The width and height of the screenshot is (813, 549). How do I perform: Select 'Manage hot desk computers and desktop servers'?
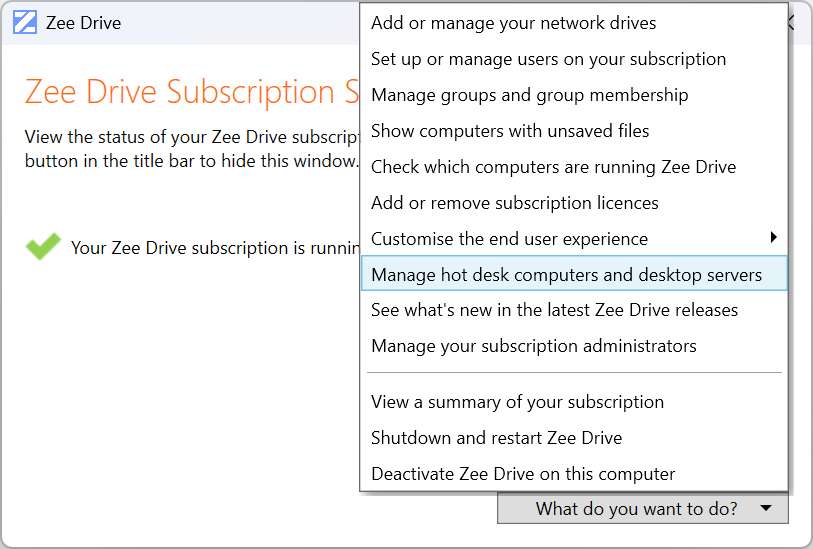click(x=566, y=275)
